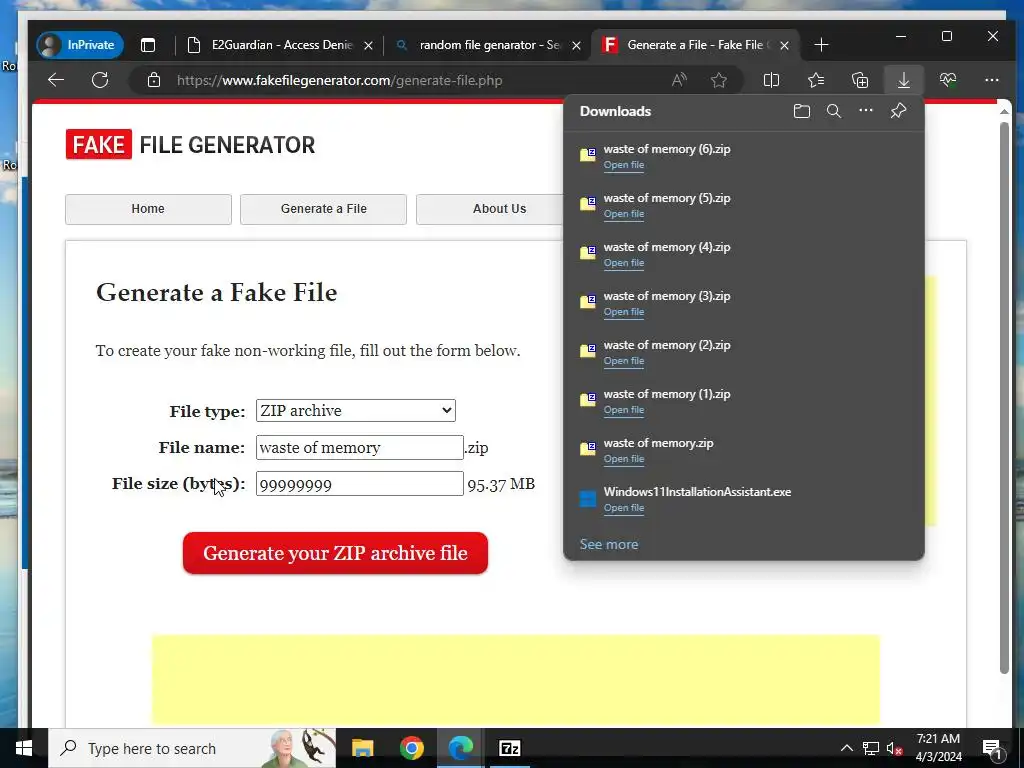This screenshot has height=768, width=1024.
Task: Open file for waste of memory (5).zip
Action: click(x=624, y=214)
